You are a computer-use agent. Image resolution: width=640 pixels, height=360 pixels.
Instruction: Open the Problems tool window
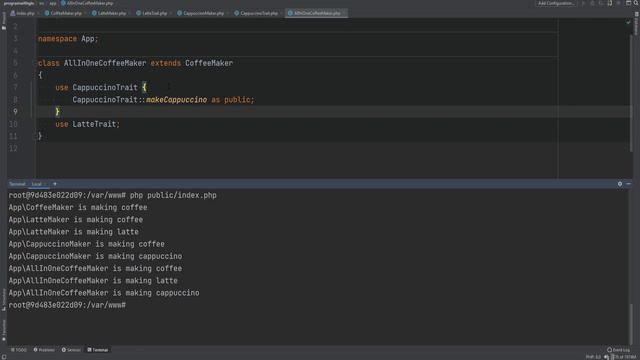coord(44,350)
